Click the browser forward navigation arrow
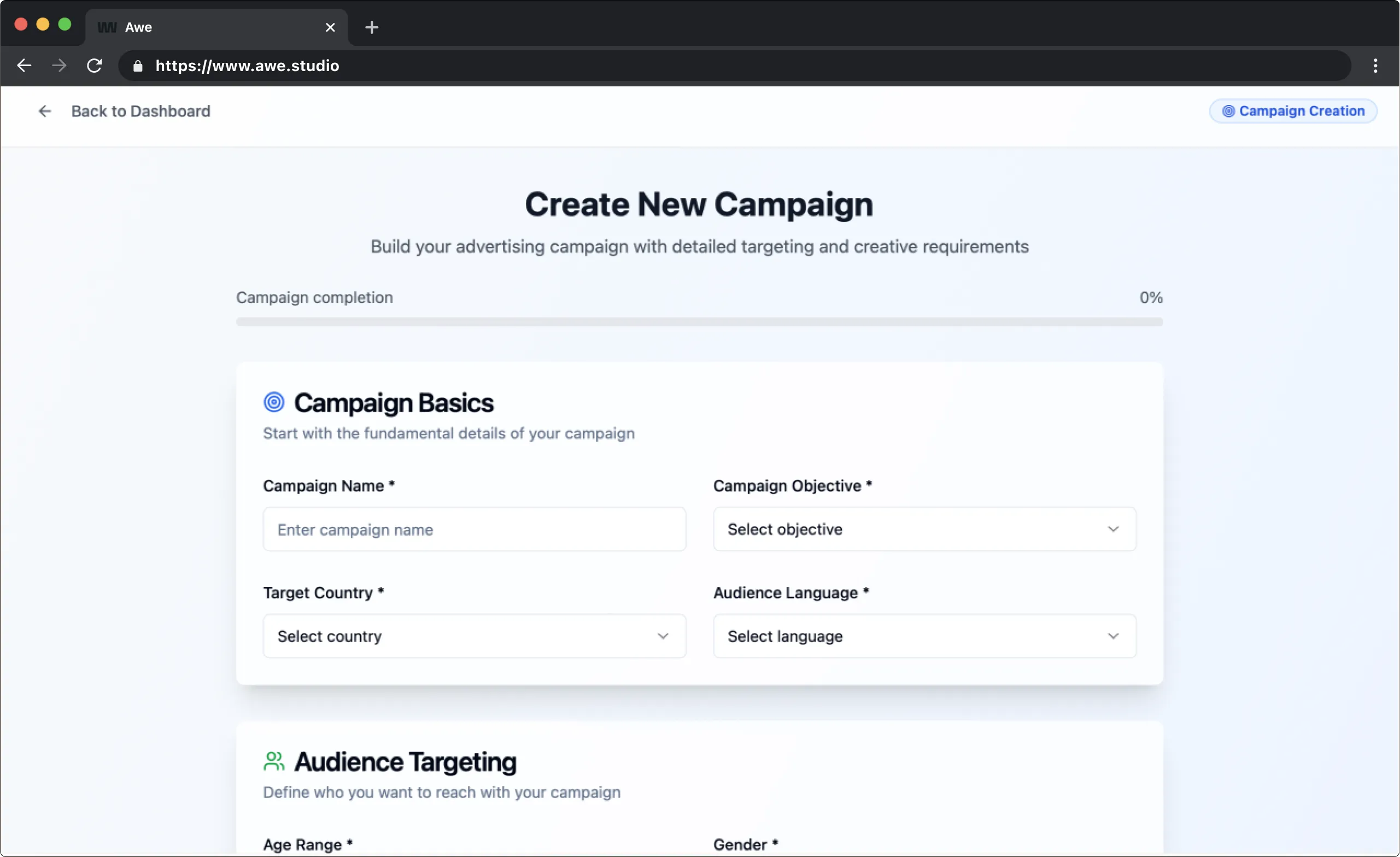Screen dimensions: 1400x857 click(59, 66)
